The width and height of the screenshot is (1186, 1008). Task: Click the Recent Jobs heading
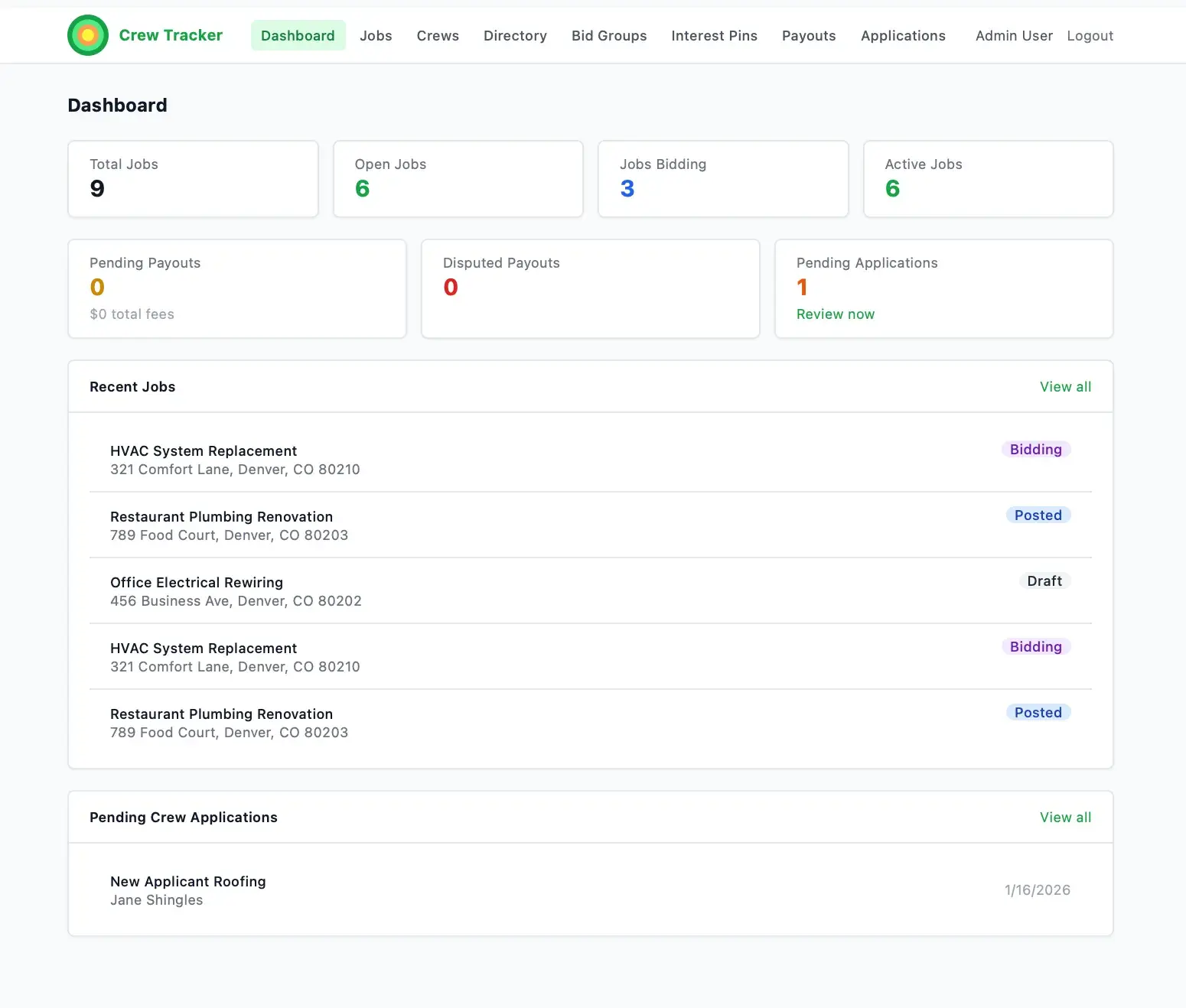[x=132, y=387]
